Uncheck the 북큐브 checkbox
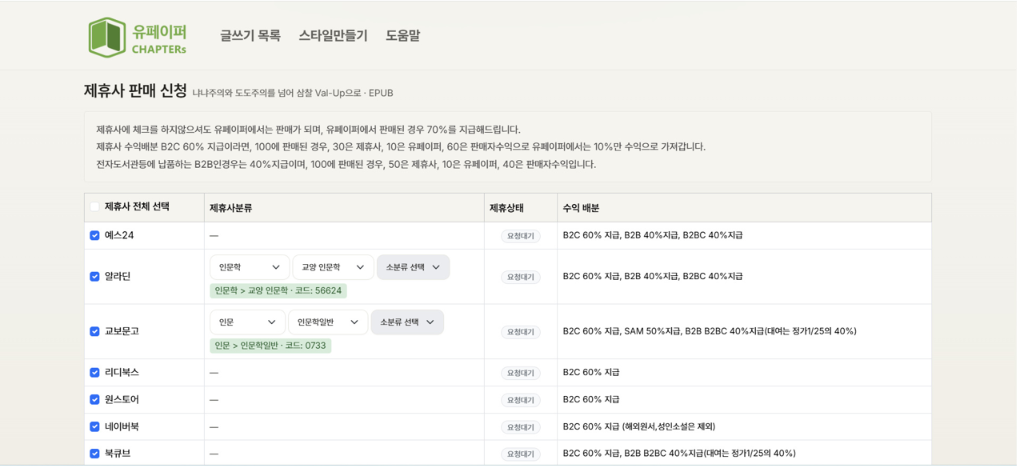Viewport: 1017px width, 466px height. 95,453
